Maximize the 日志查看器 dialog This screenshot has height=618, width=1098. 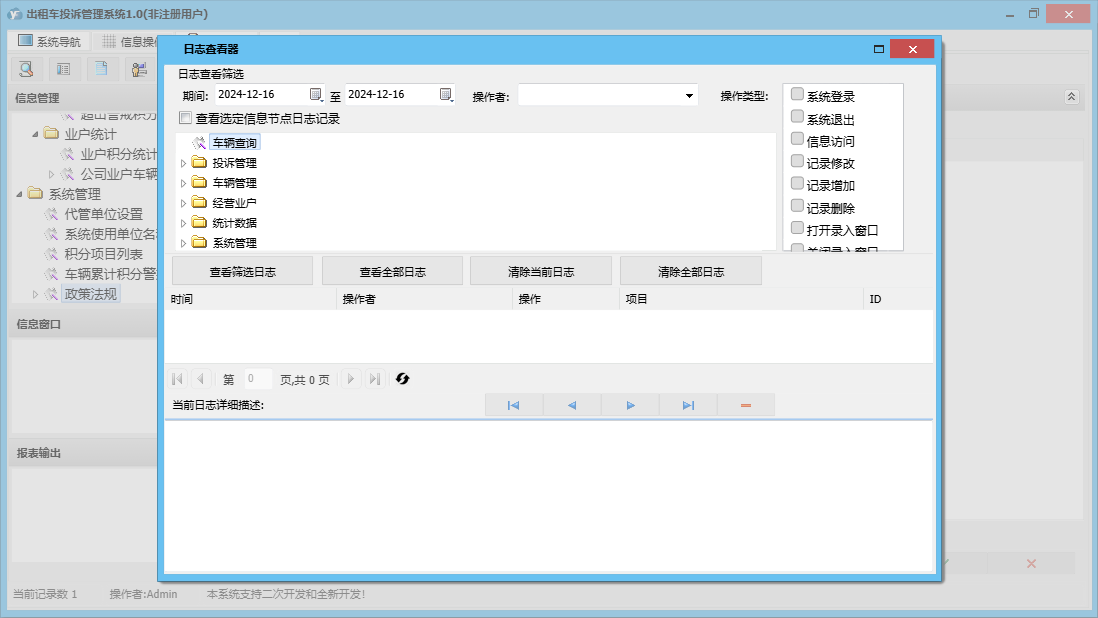point(879,49)
